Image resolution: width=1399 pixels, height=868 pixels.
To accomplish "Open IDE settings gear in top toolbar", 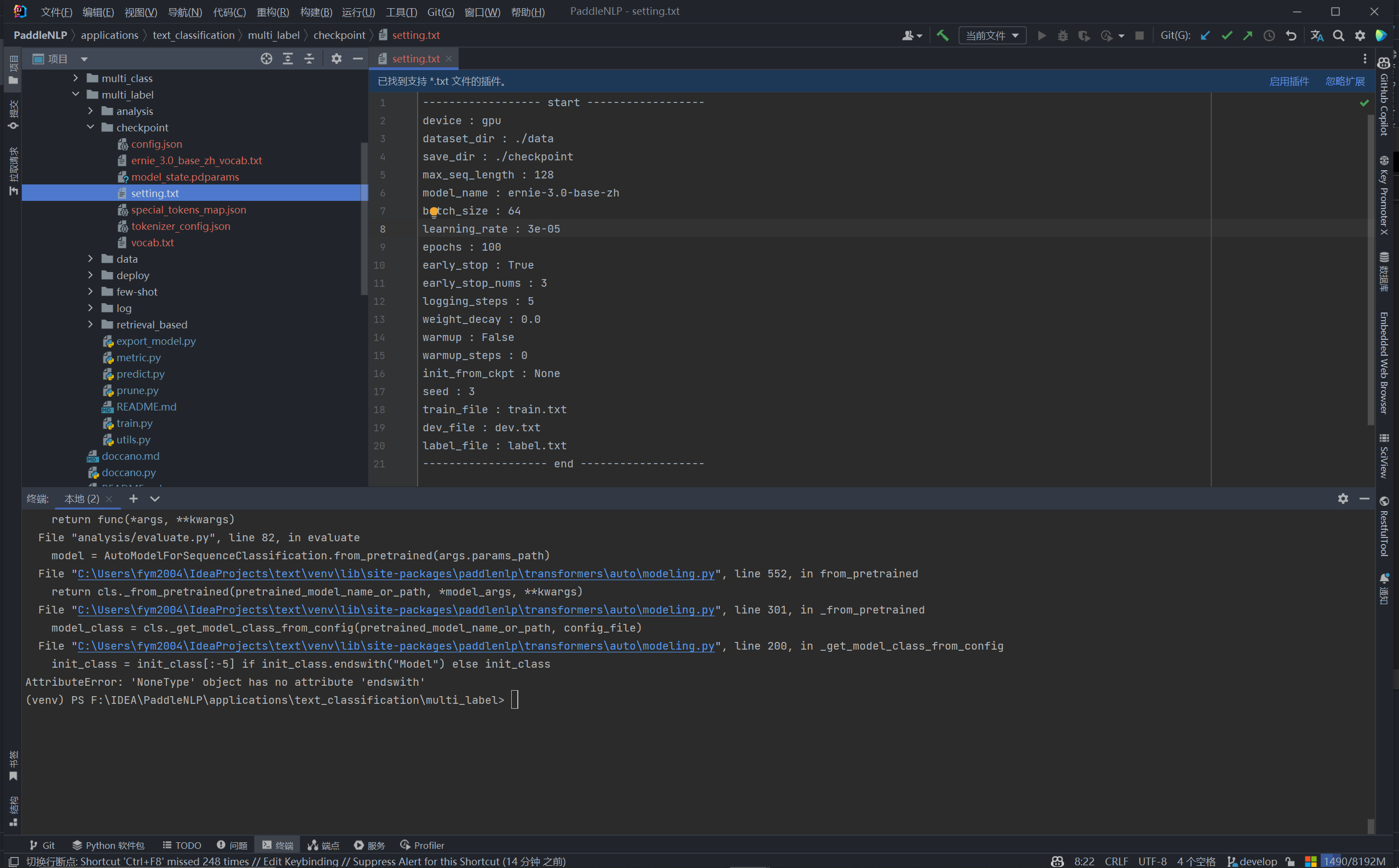I will (x=1360, y=36).
